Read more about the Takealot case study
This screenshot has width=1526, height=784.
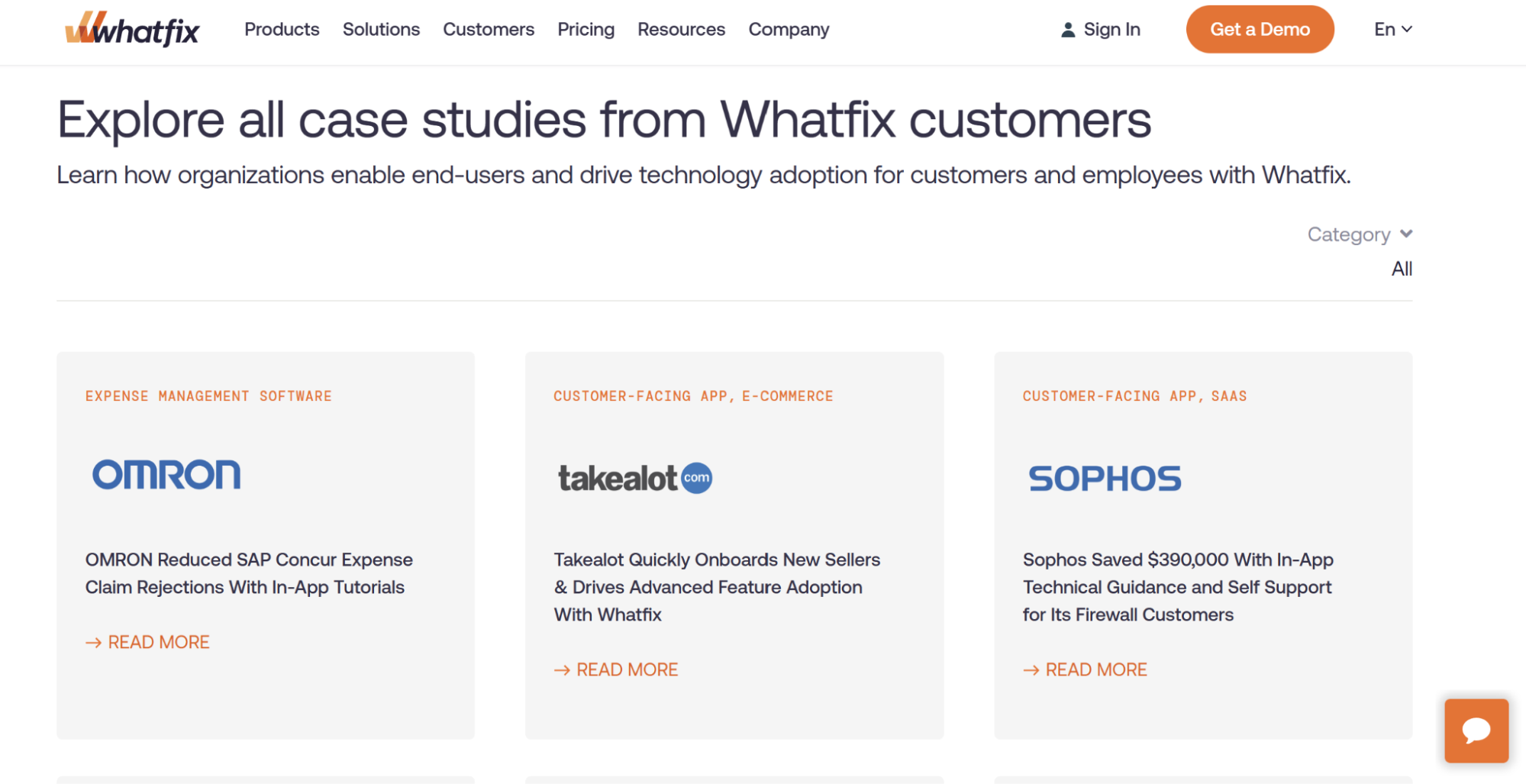[626, 670]
